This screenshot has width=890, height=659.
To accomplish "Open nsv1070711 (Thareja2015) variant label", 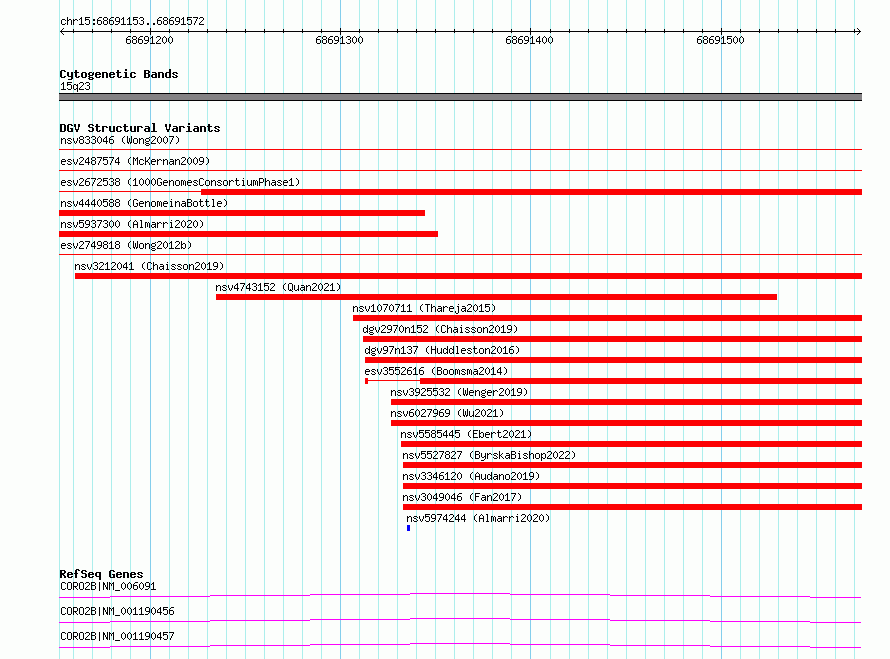I will 424,308.
